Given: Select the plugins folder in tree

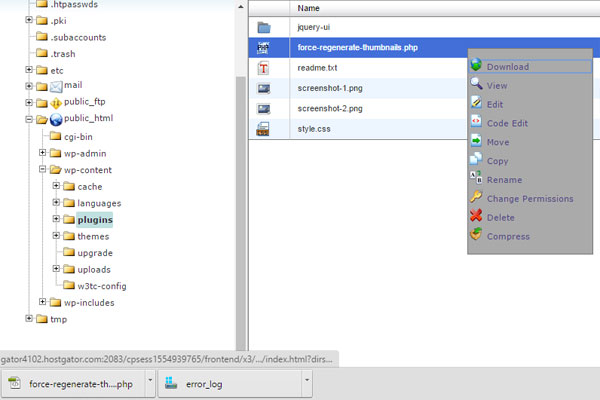Looking at the screenshot, I should pos(95,220).
